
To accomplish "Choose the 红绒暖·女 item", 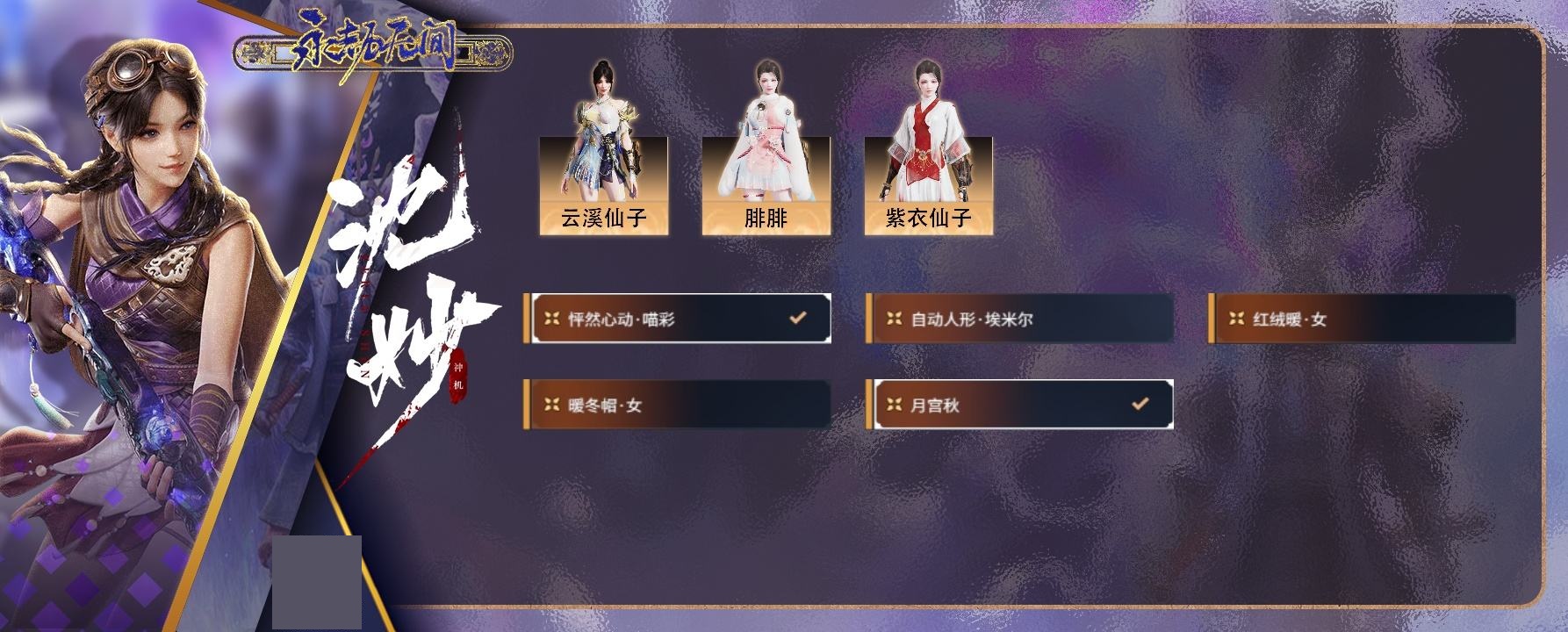I will tap(1361, 319).
